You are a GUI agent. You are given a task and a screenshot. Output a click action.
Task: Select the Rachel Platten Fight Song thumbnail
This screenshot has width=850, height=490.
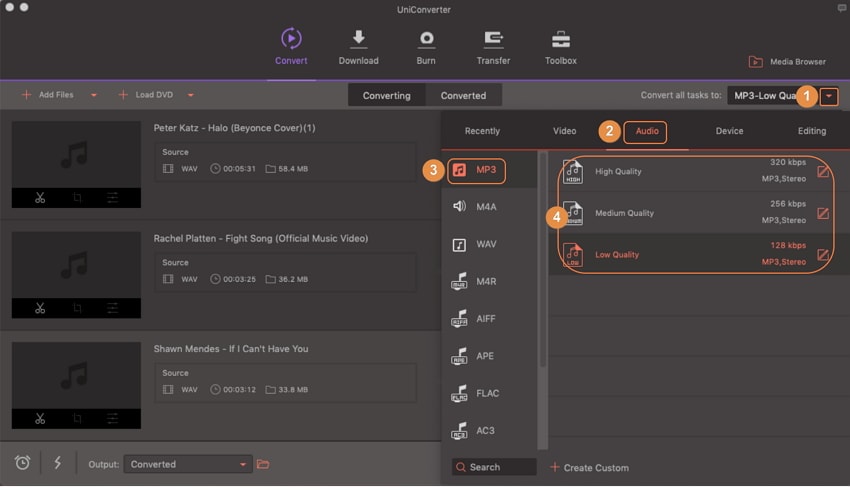[x=76, y=265]
